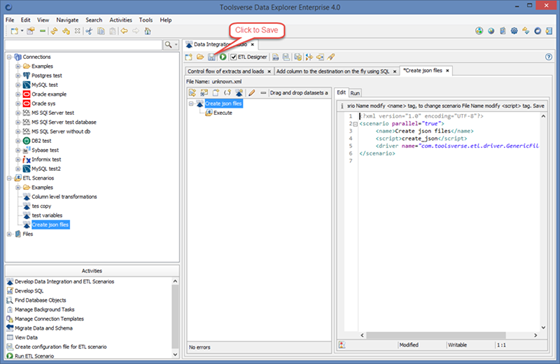Screen dimensions: 560x364
Task: Expand the Files tree node
Action: click(x=9, y=234)
